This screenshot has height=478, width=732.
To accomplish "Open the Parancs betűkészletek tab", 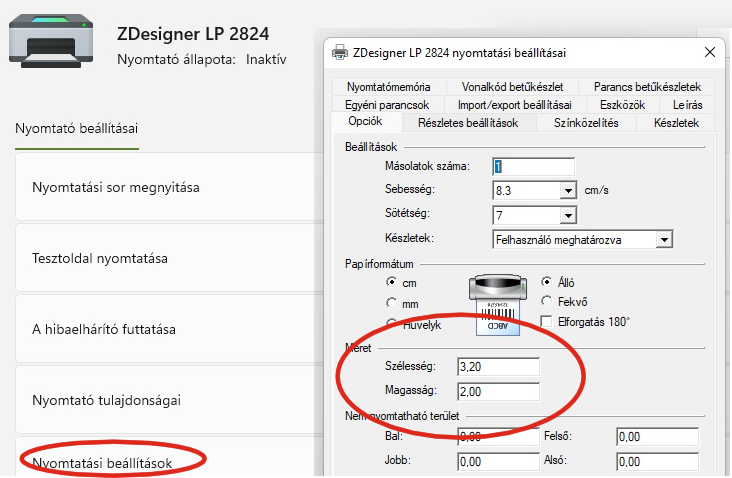I will [x=647, y=87].
